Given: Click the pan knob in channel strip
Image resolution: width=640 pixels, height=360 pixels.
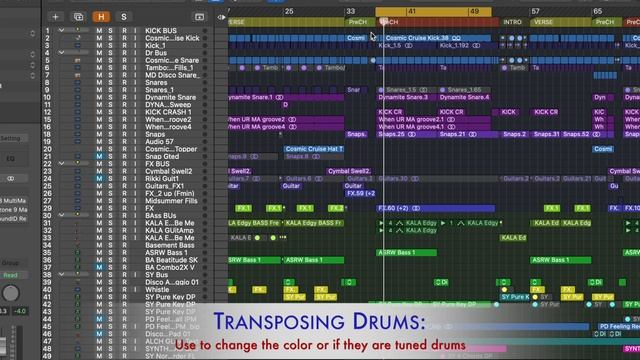Looking at the screenshot, I should coord(11,293).
